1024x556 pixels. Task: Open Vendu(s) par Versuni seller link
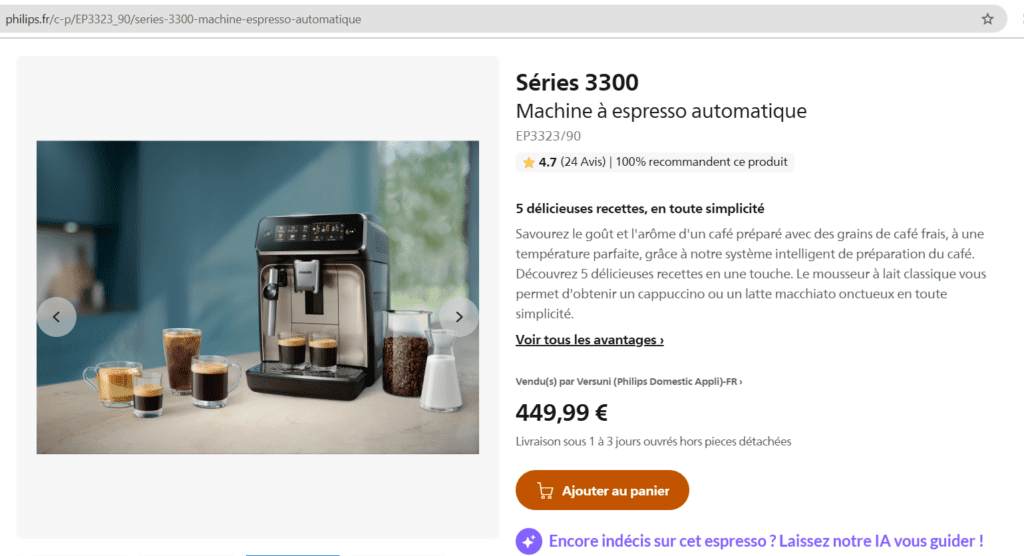[628, 382]
